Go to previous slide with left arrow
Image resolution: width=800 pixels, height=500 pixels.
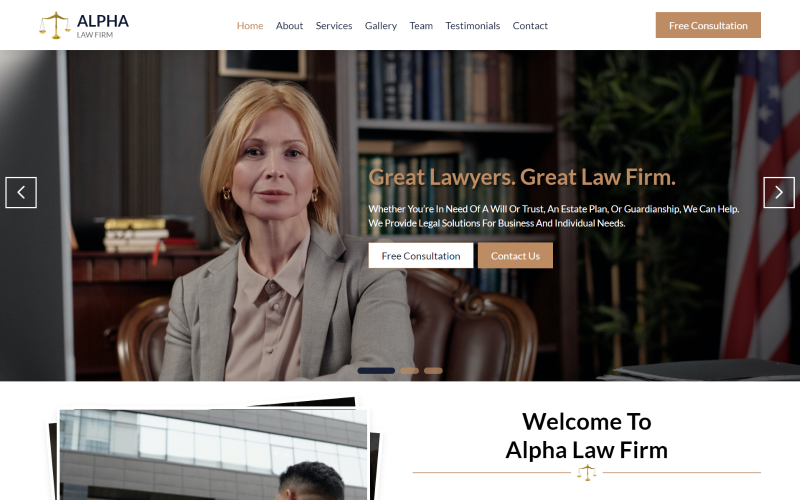coord(21,192)
